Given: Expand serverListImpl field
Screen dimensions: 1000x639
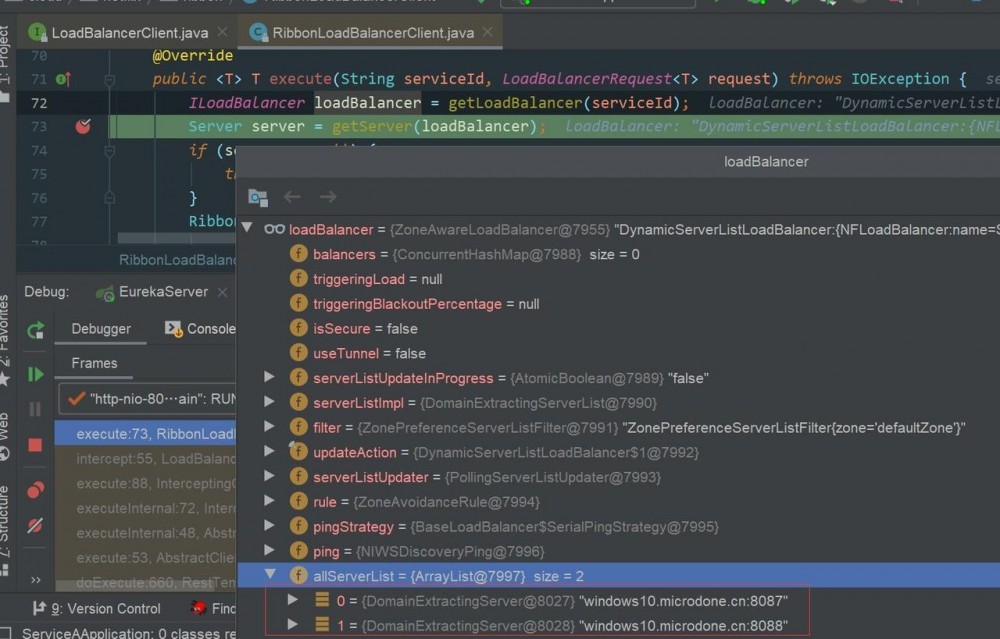Looking at the screenshot, I should 270,402.
